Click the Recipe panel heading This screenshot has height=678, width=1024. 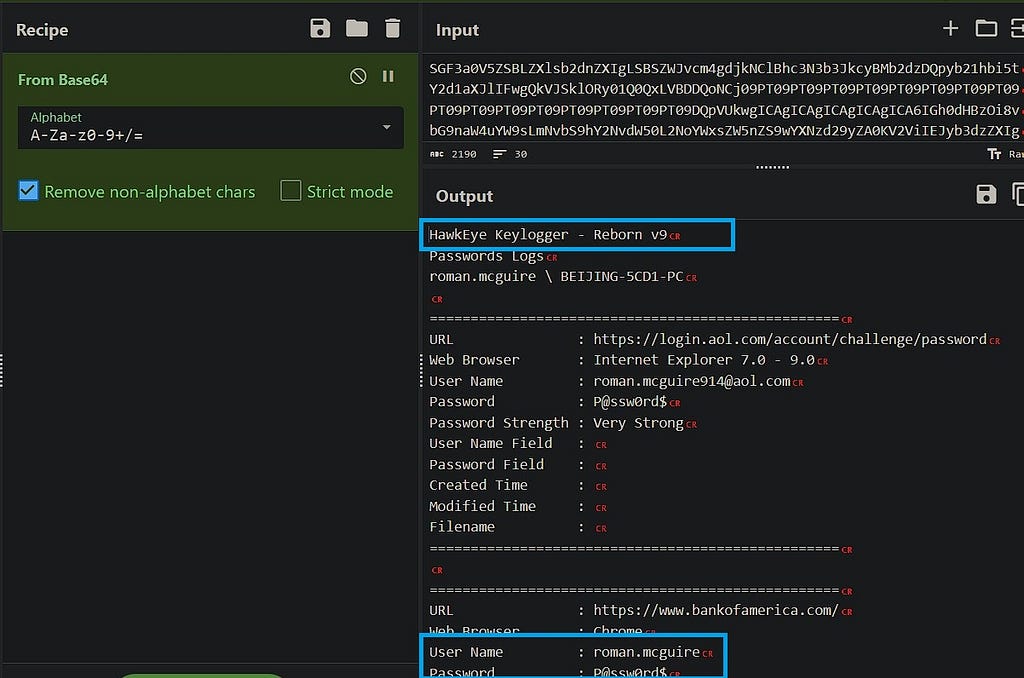click(x=42, y=30)
